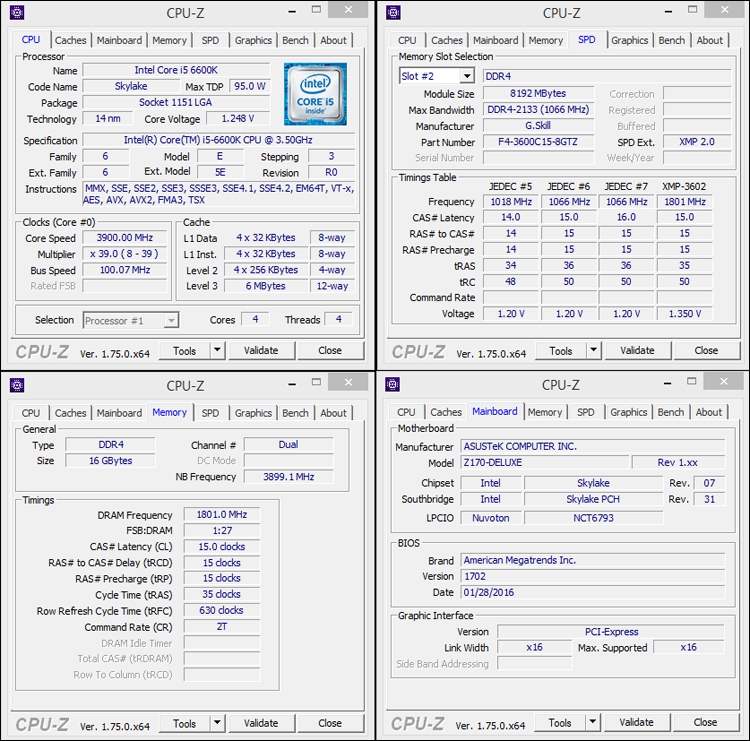Click the memory Size value 16 GBytes

pyautogui.click(x=110, y=460)
